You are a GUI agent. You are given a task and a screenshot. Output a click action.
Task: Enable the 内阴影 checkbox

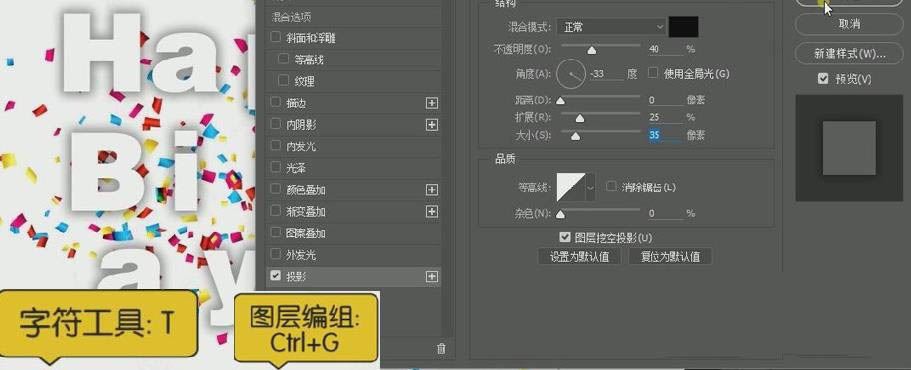[x=275, y=124]
